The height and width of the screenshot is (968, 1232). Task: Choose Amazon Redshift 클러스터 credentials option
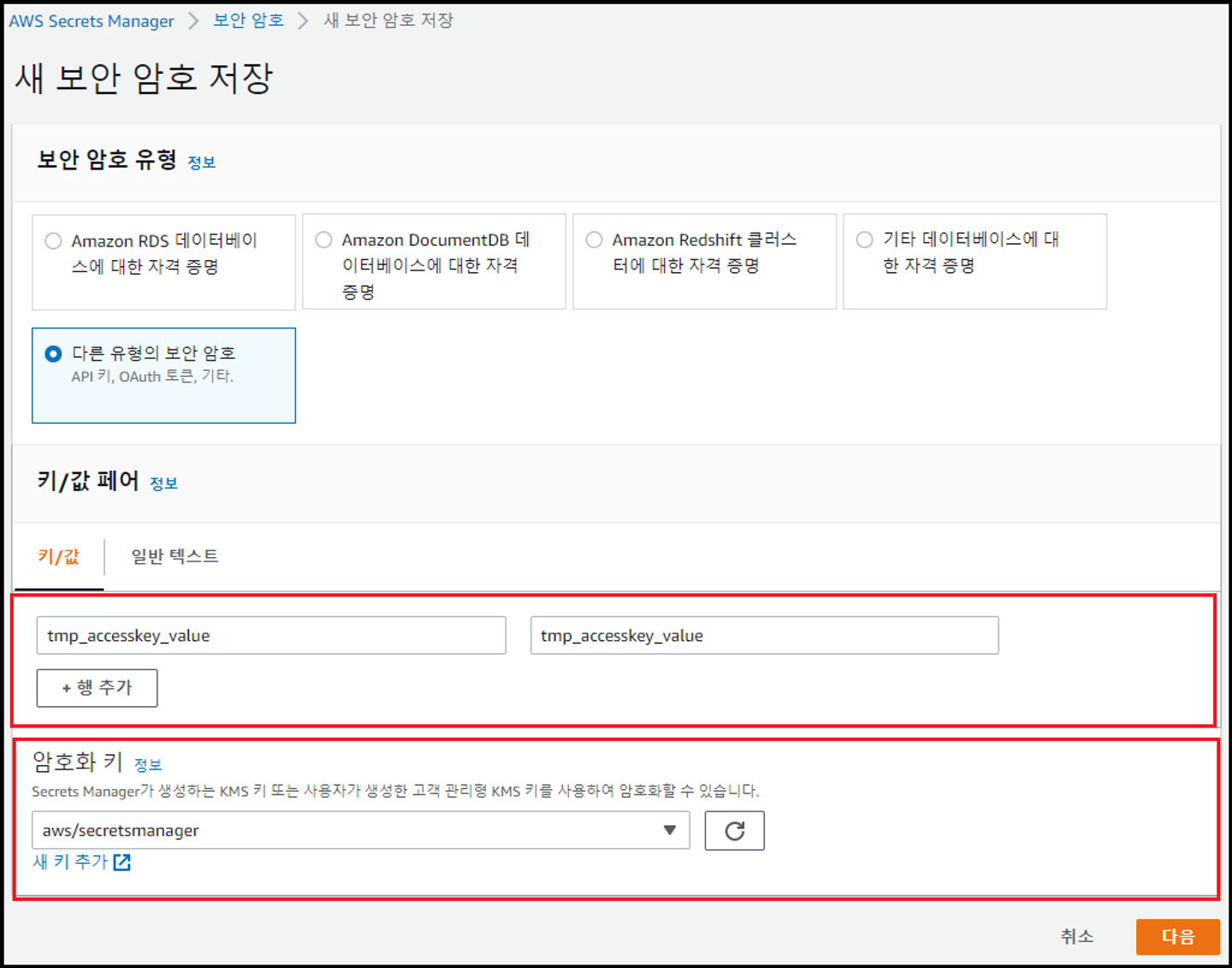click(704, 262)
